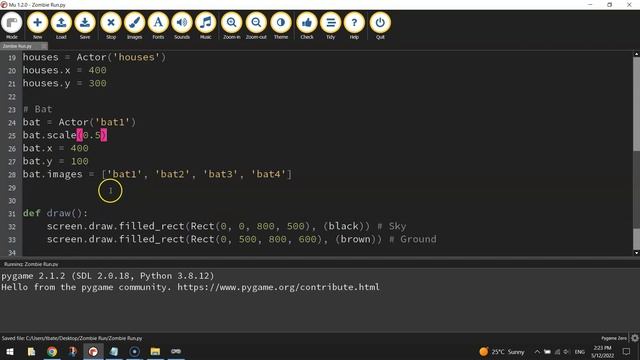This screenshot has height=360, width=640.
Task: Toggle the editor Theme
Action: click(x=281, y=26)
